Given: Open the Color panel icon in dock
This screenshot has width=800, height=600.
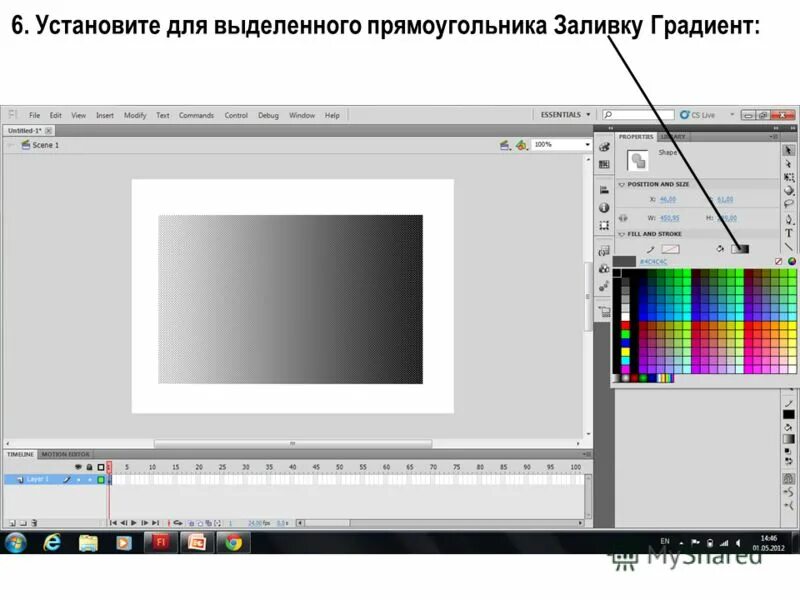Looking at the screenshot, I should (604, 147).
